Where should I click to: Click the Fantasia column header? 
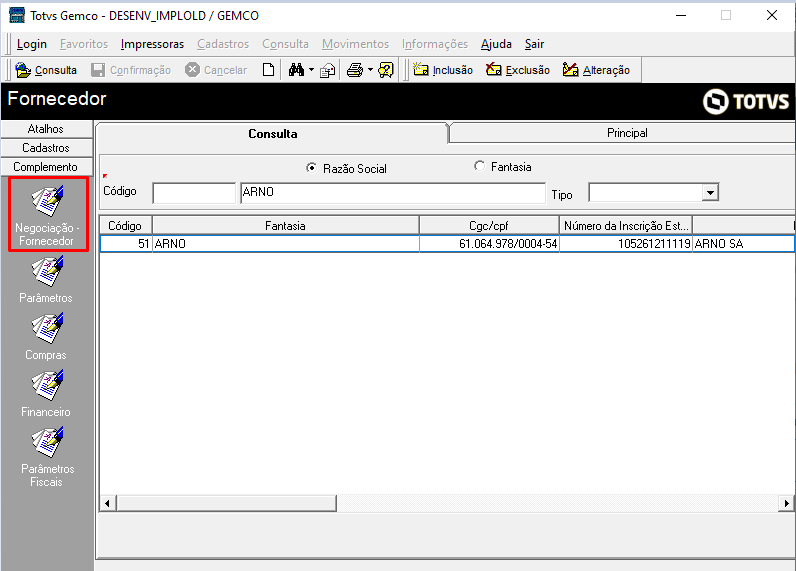tap(285, 225)
